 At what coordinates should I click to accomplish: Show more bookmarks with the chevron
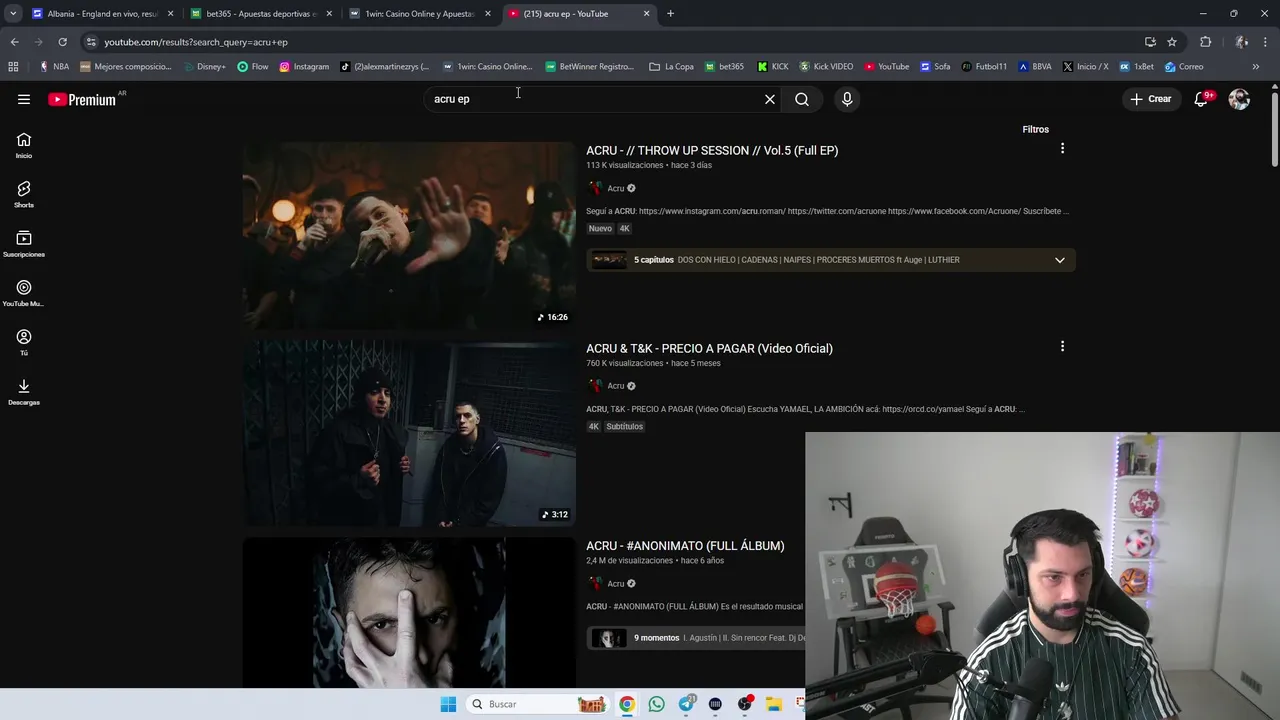[1256, 67]
